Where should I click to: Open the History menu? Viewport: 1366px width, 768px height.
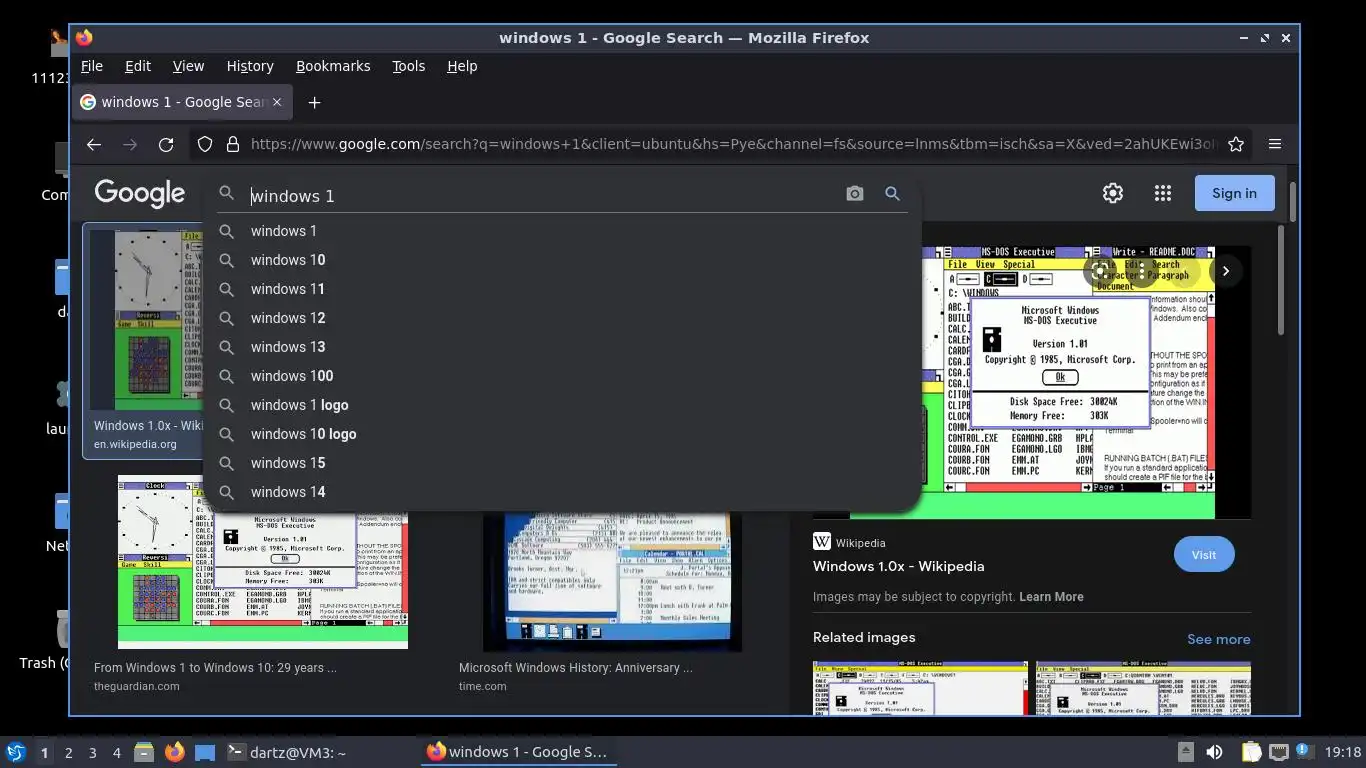click(x=250, y=66)
